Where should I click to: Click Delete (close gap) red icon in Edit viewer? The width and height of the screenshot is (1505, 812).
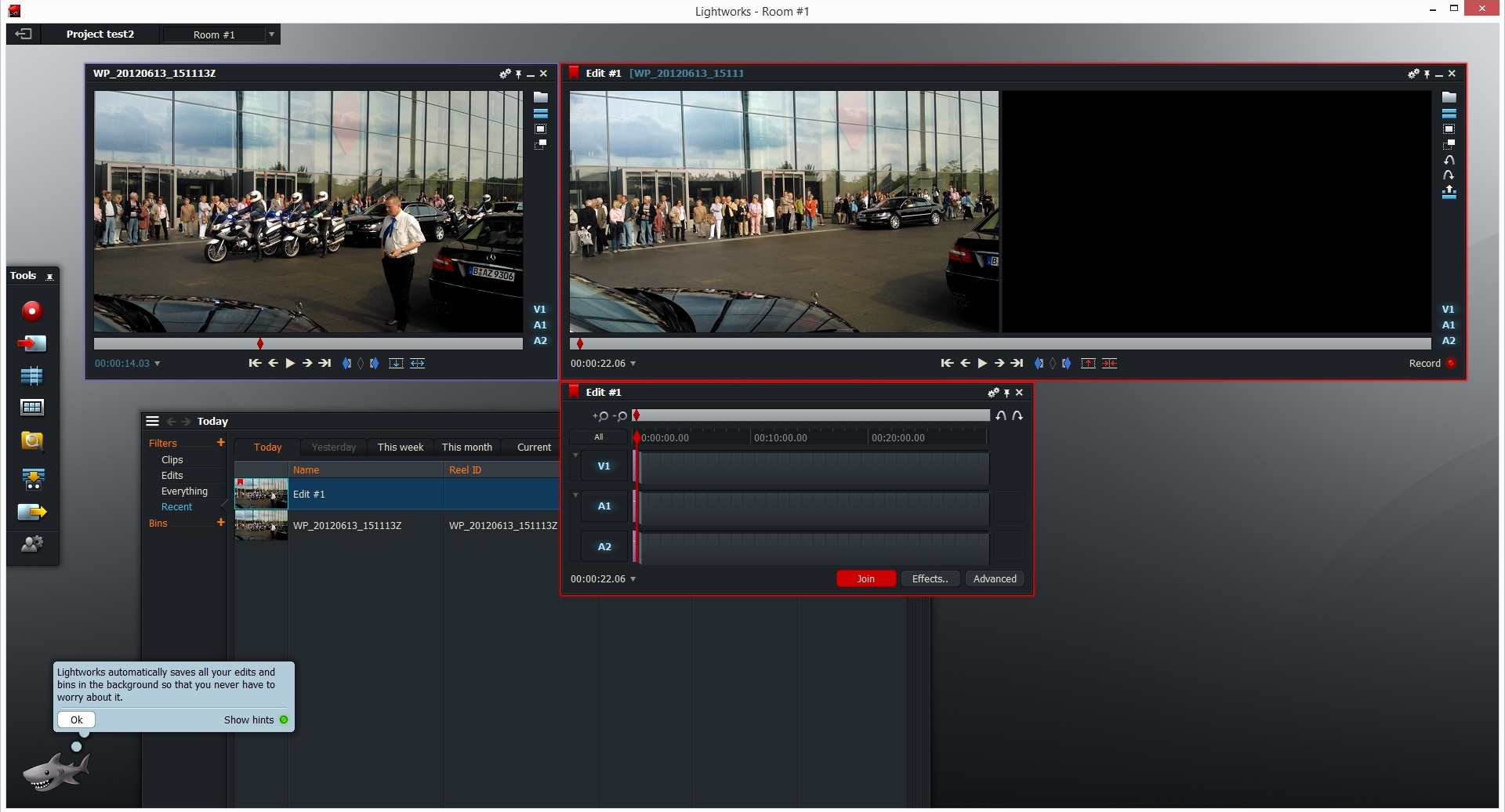1109,363
